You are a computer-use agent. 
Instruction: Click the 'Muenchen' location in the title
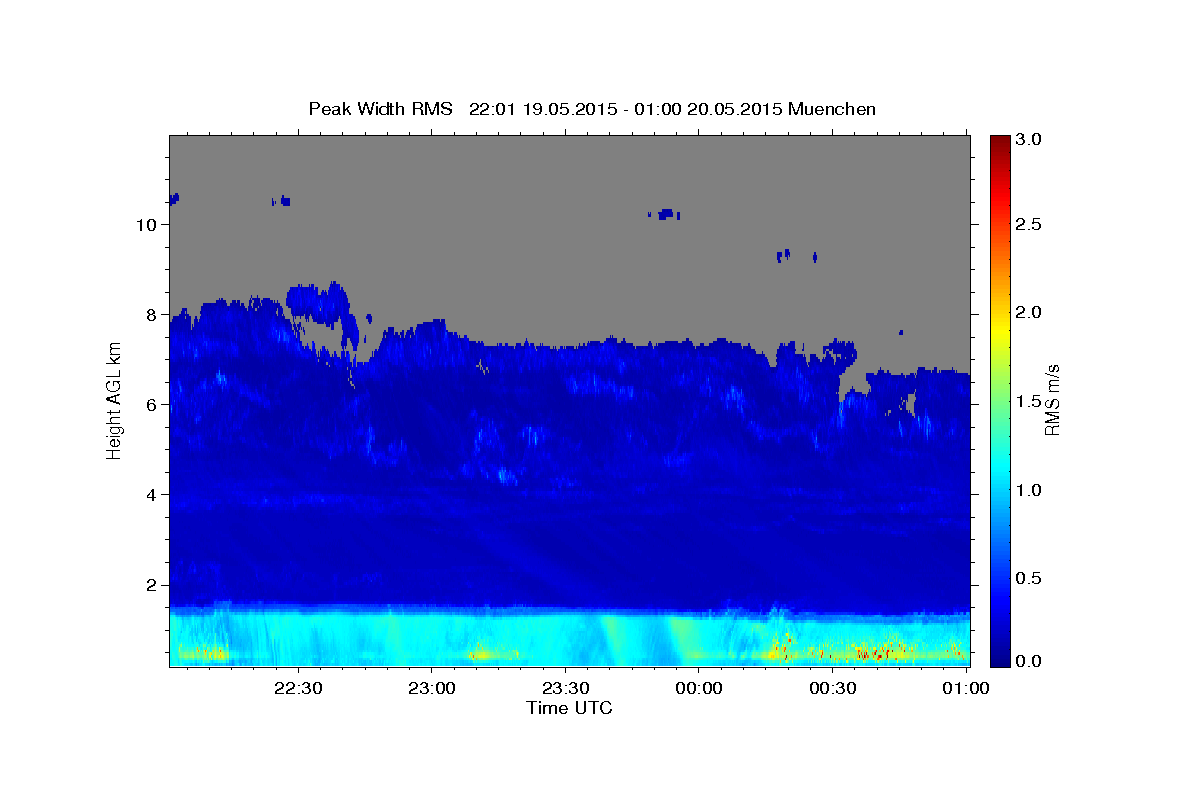[x=832, y=108]
